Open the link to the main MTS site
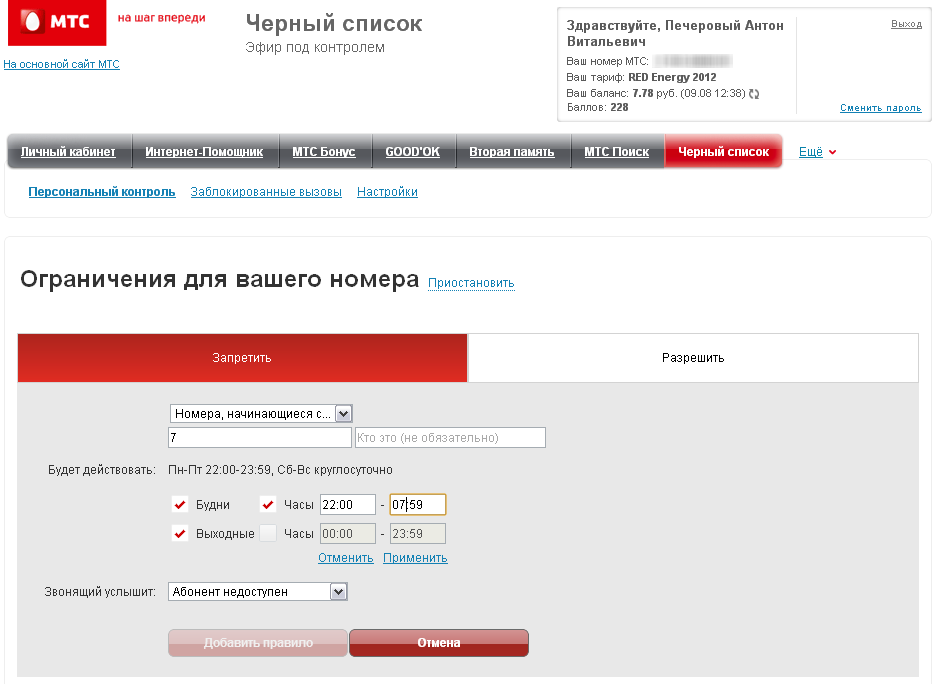This screenshot has height=684, width=939. (x=62, y=64)
